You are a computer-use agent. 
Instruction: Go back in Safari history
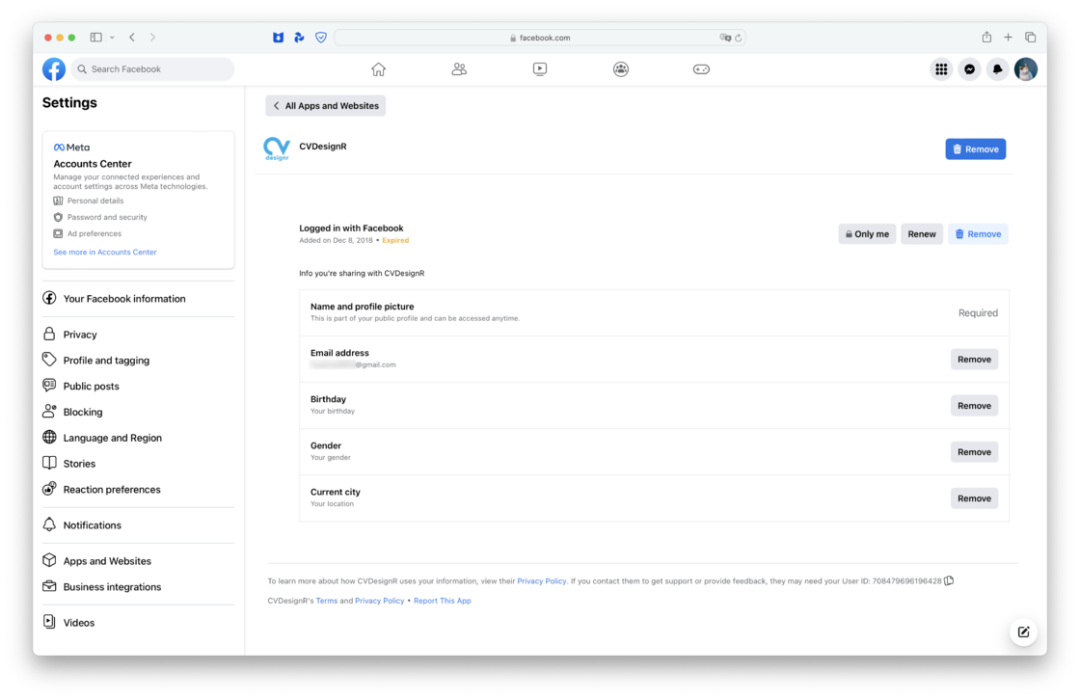point(132,37)
